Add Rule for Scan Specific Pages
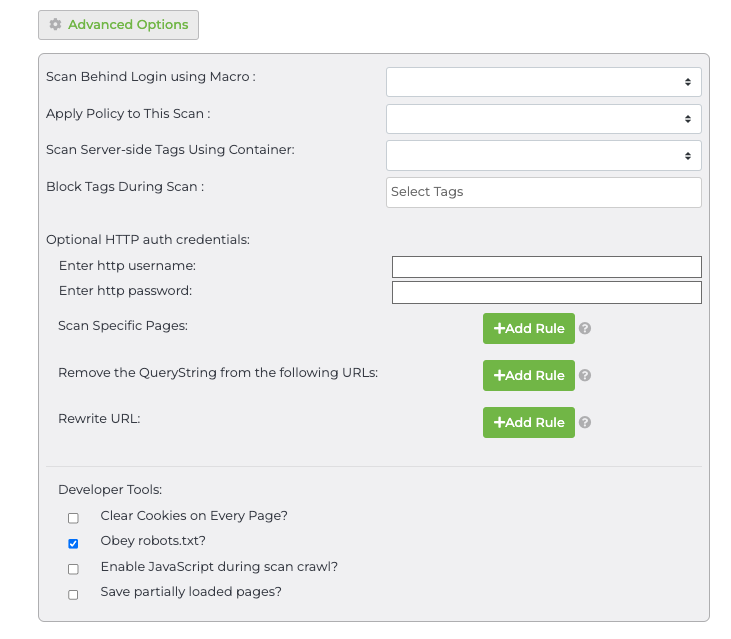731x639 pixels. pyautogui.click(x=528, y=328)
